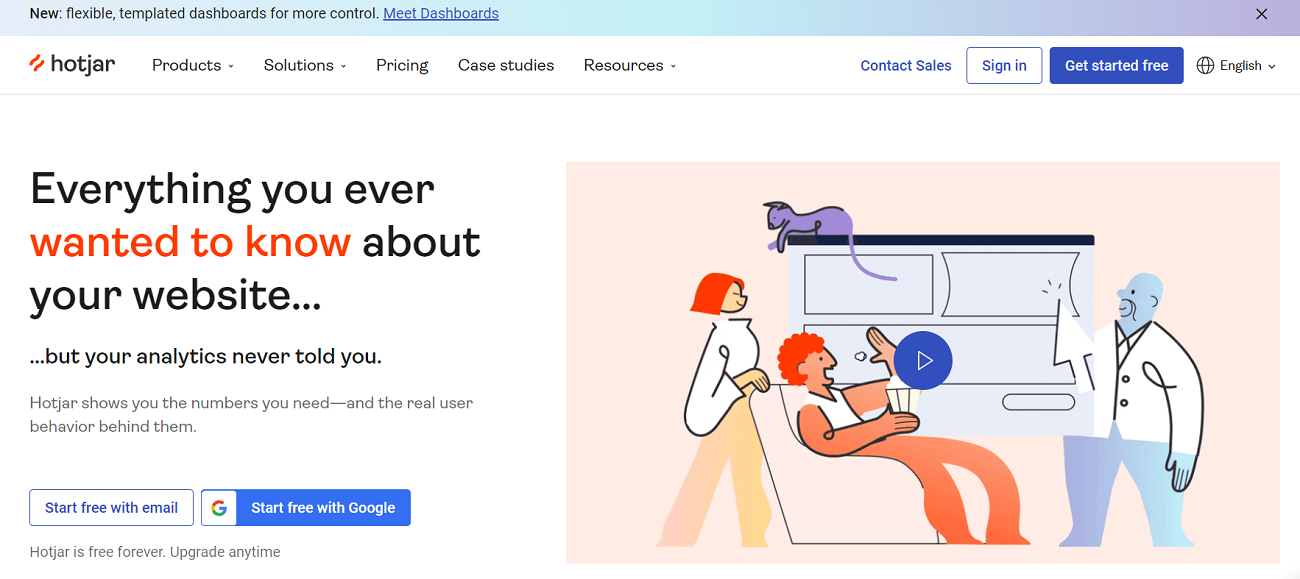Click the 'New: flexible, templated dashboards' banner text

(205, 14)
